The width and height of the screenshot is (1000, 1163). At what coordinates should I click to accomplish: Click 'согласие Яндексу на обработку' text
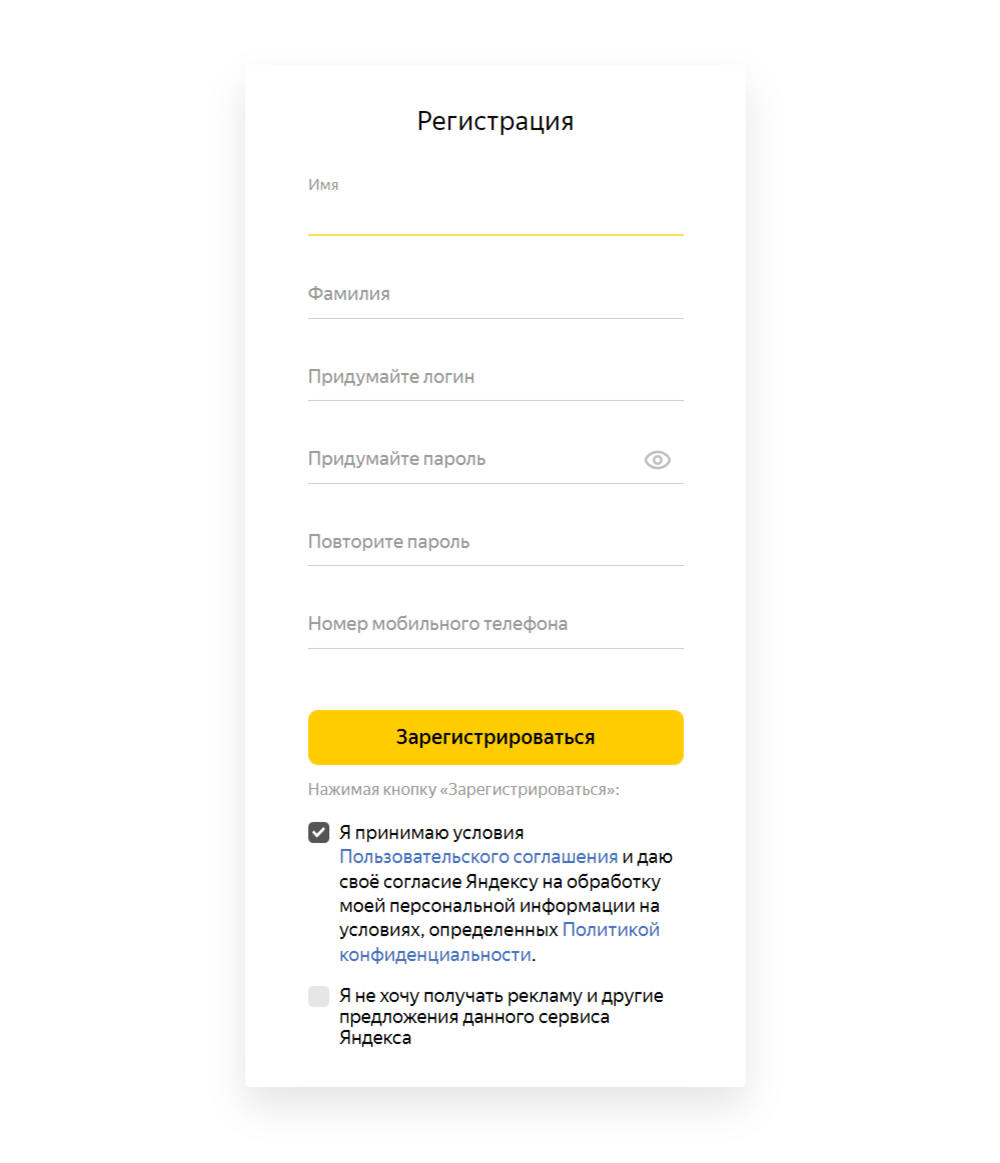point(520,881)
